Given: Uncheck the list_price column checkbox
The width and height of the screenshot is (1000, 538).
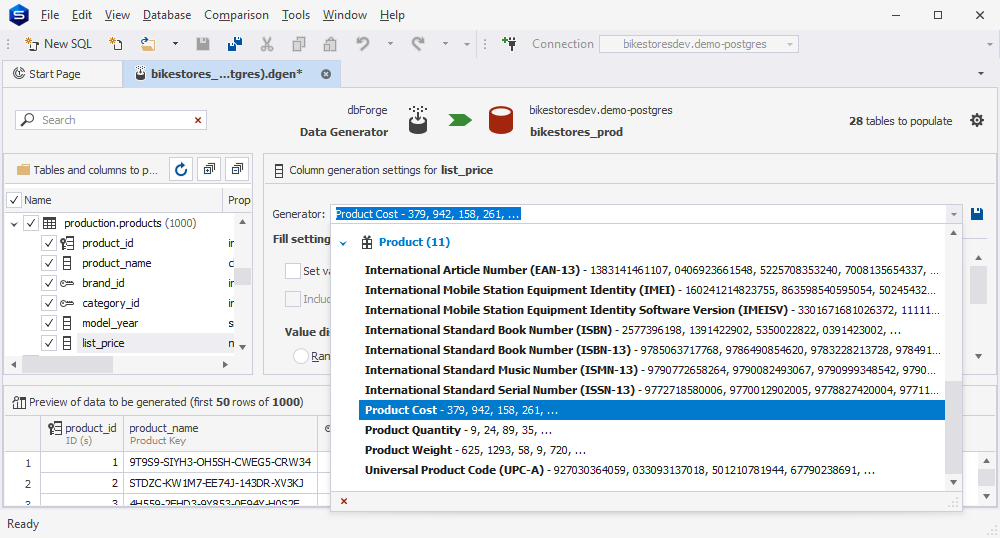Looking at the screenshot, I should (x=48, y=343).
